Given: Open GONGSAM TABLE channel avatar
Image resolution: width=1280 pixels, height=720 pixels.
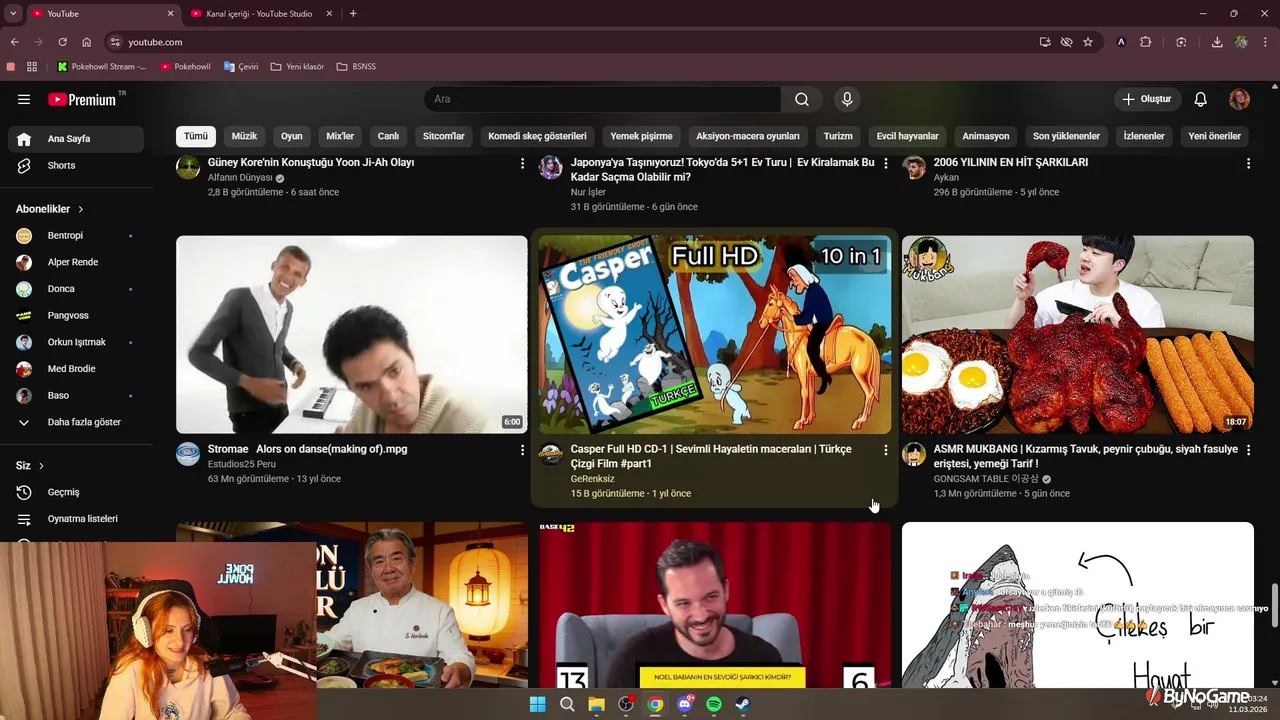Looking at the screenshot, I should click(x=914, y=454).
